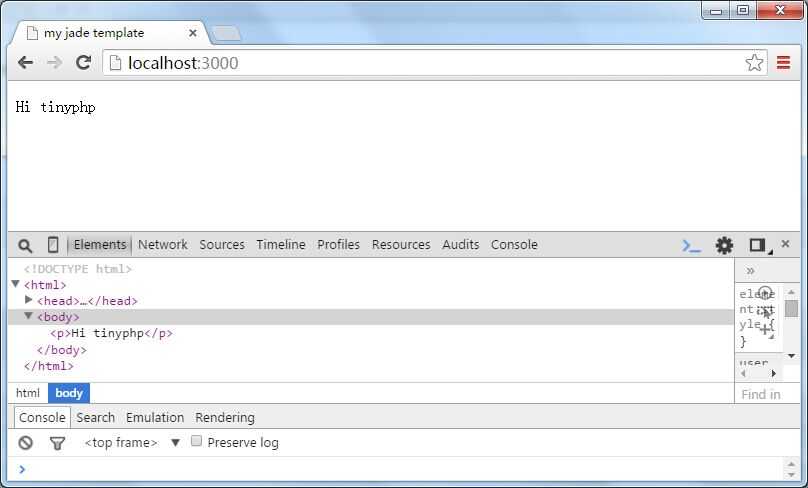808x488 pixels.
Task: Open a new browser tab
Action: click(226, 33)
